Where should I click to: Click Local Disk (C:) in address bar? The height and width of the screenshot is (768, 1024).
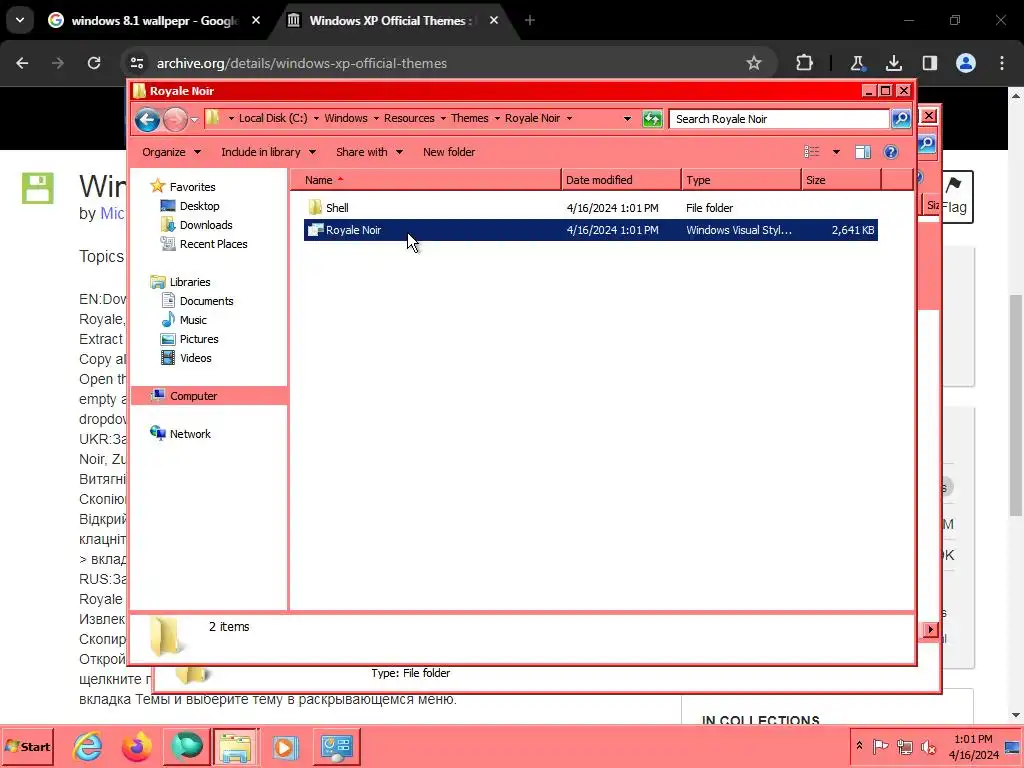[x=273, y=118]
